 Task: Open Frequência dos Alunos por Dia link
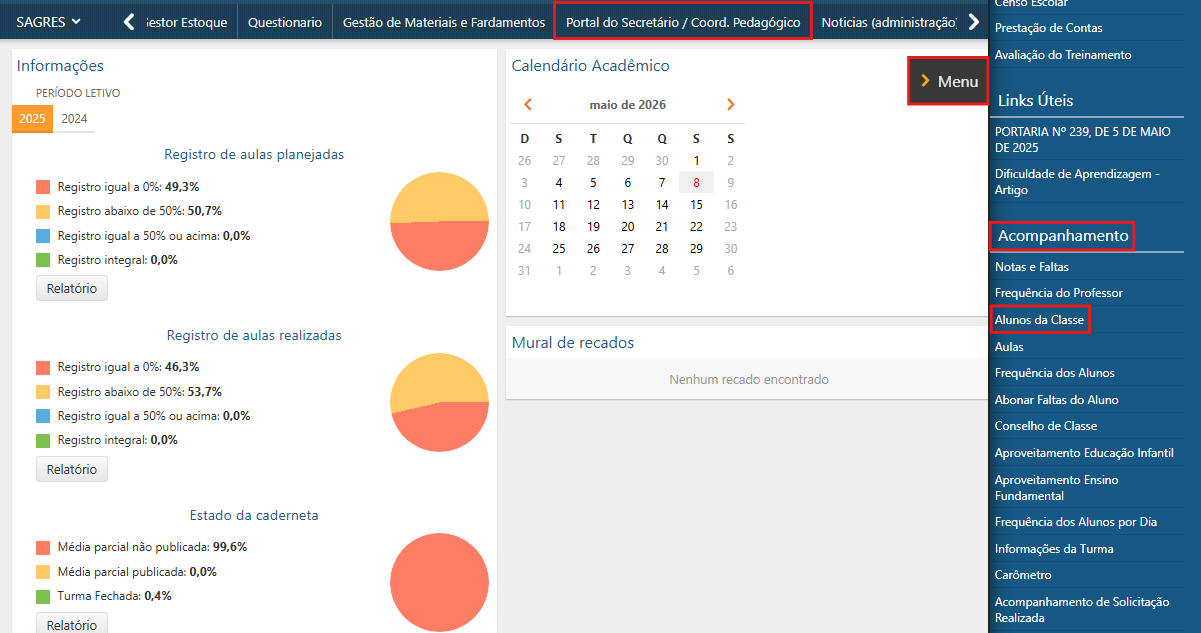[1076, 522]
